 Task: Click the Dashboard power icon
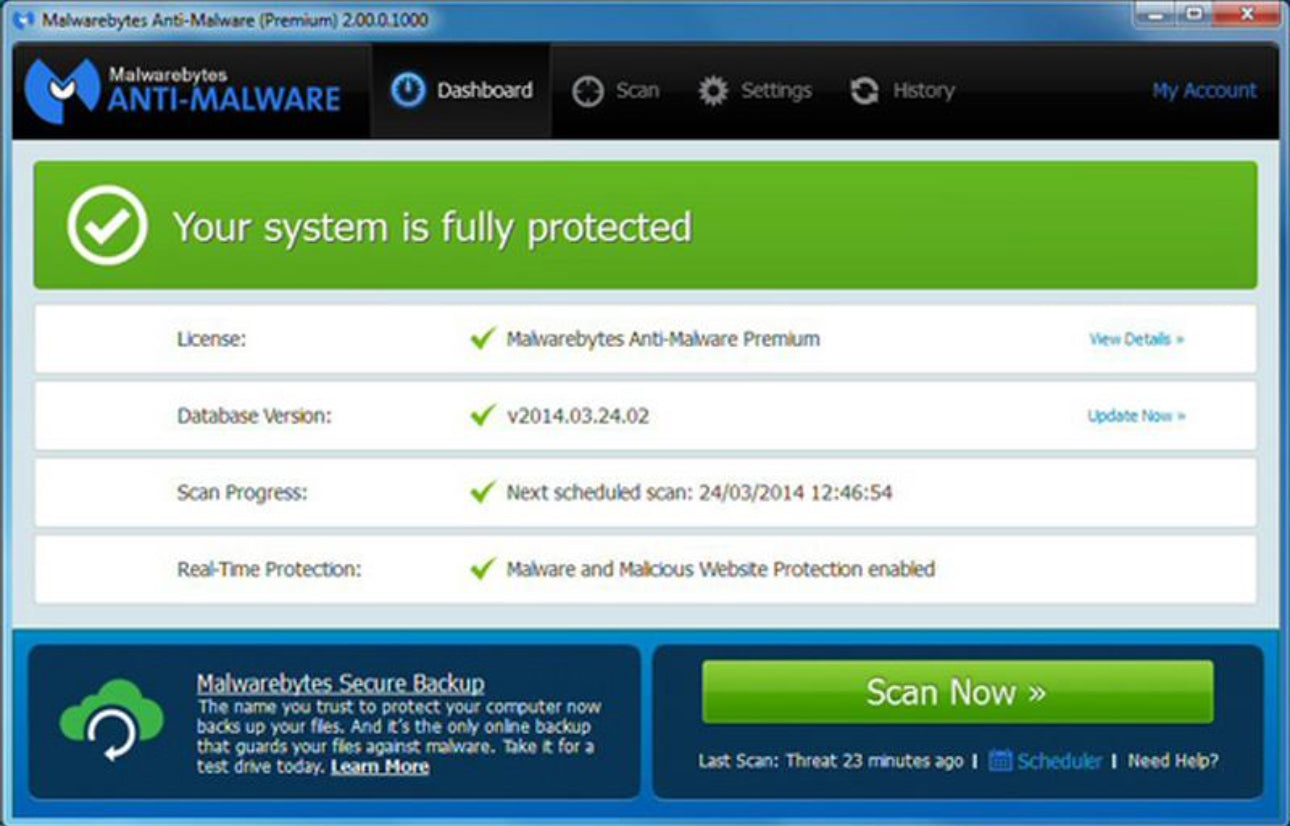[408, 91]
